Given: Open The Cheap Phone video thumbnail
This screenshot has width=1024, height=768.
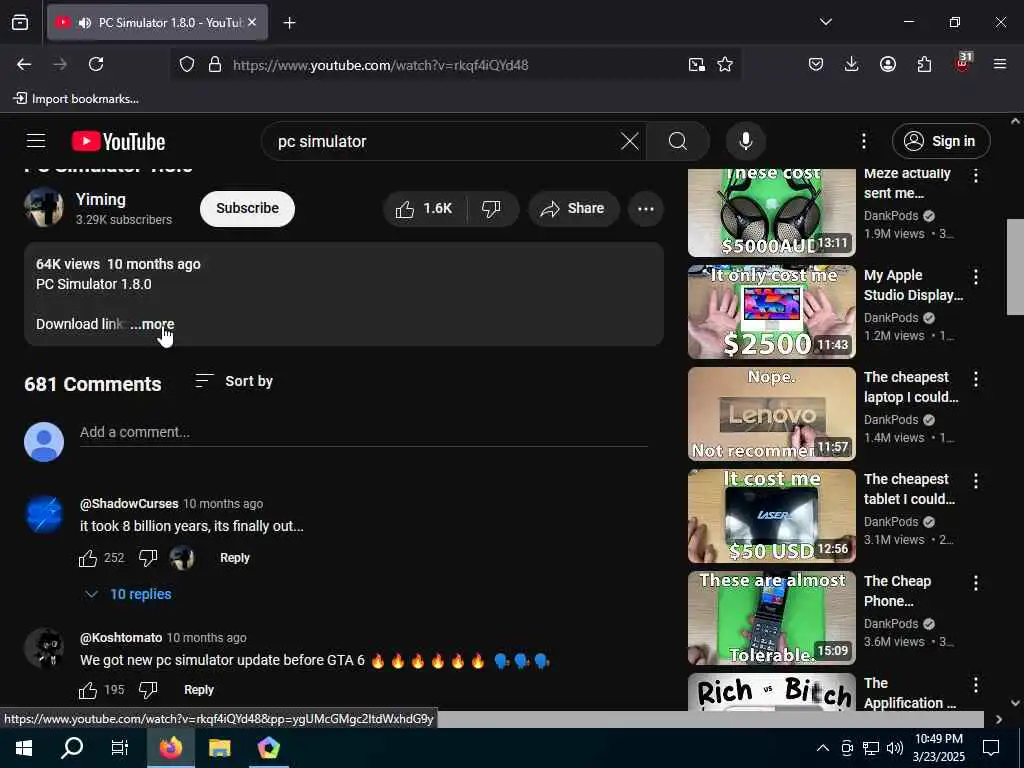Looking at the screenshot, I should (771, 617).
